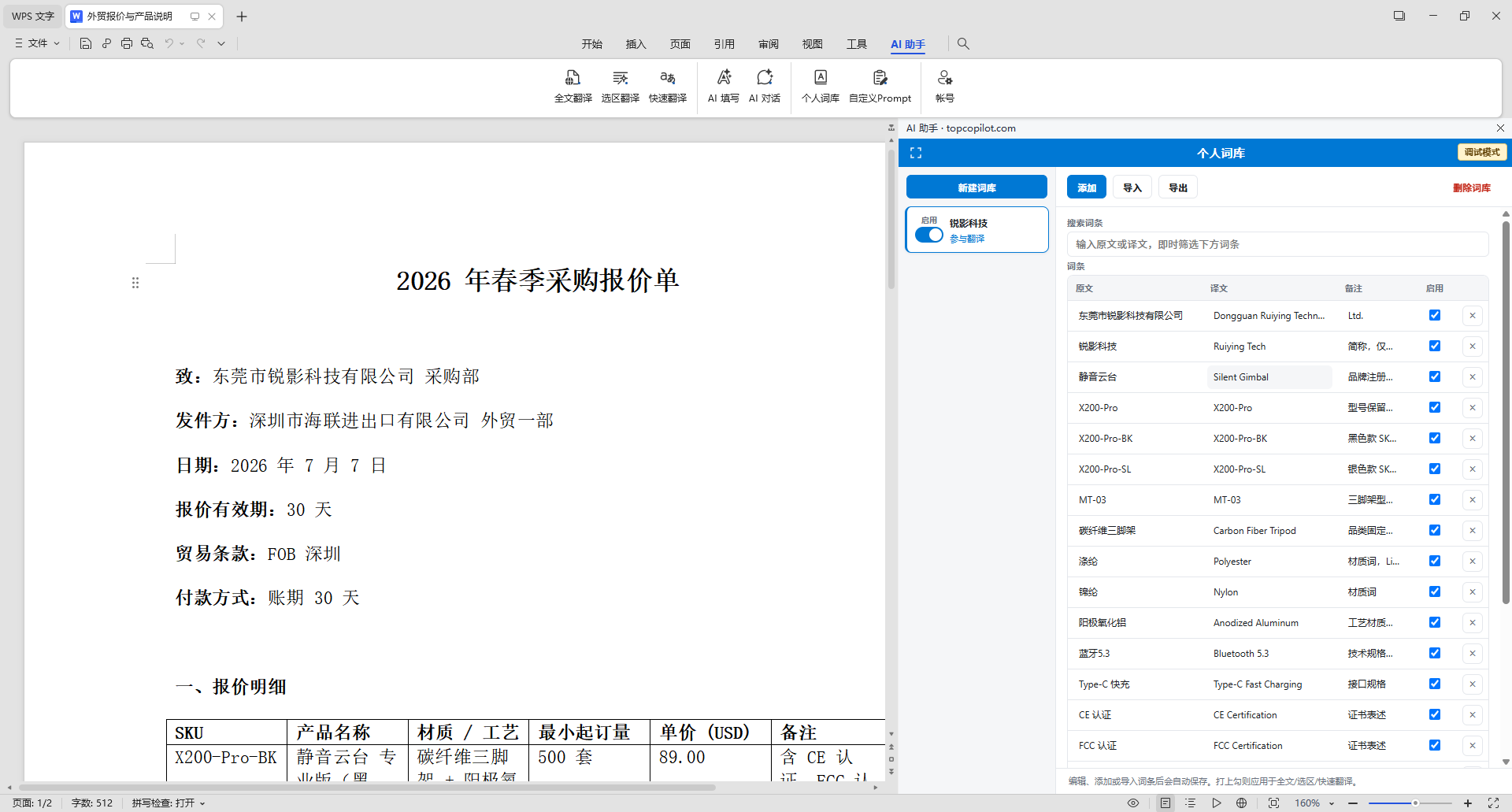Viewport: 1512px width, 812px height.
Task: Go to the 页面 ribbon tab
Action: [x=680, y=44]
